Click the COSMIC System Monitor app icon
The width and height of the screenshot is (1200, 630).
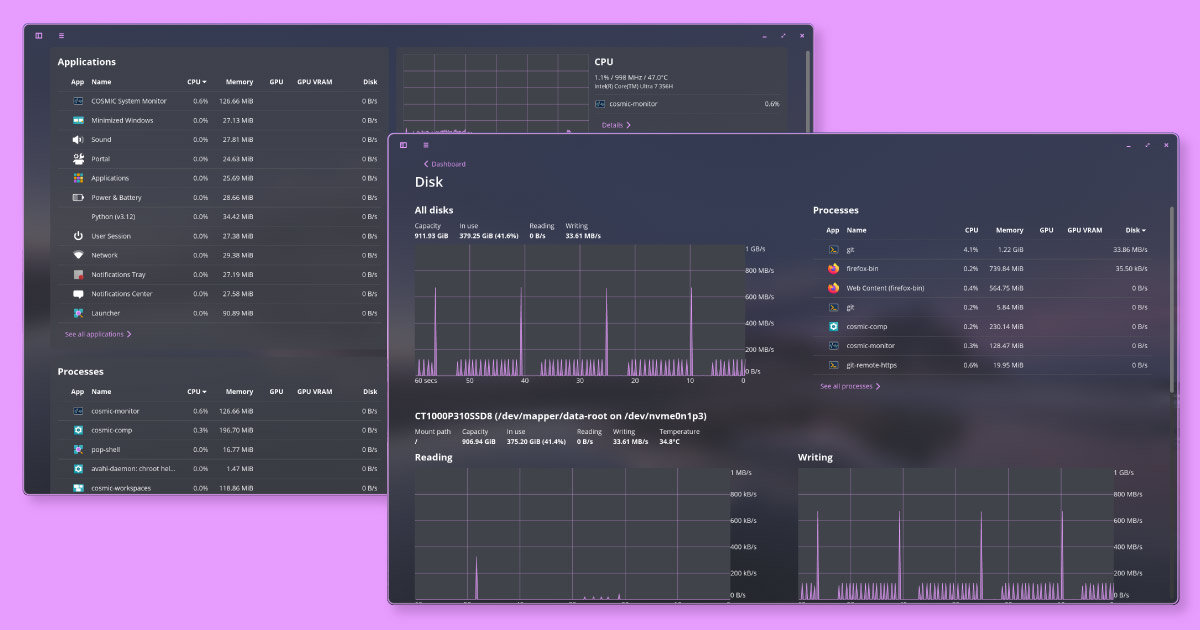point(78,101)
